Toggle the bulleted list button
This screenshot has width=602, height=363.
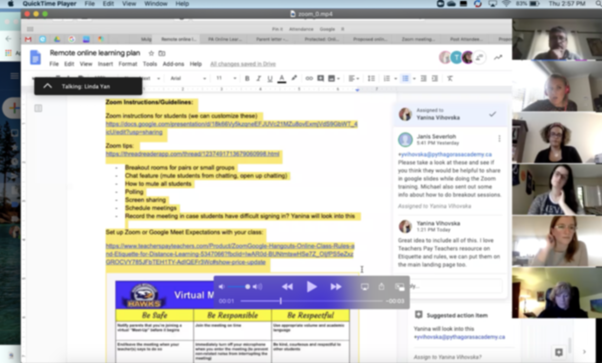(x=405, y=78)
